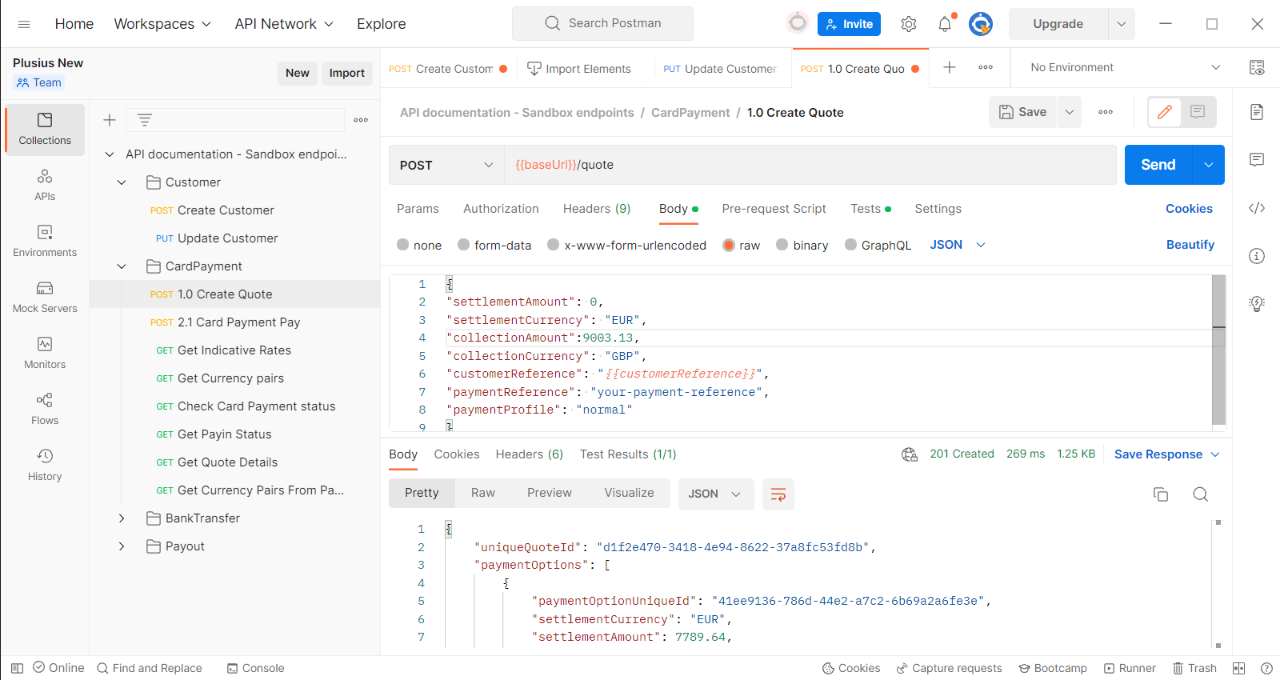Screen dimensions: 1280x680
Task: Switch to the Update Customer request tab
Action: pyautogui.click(x=720, y=69)
